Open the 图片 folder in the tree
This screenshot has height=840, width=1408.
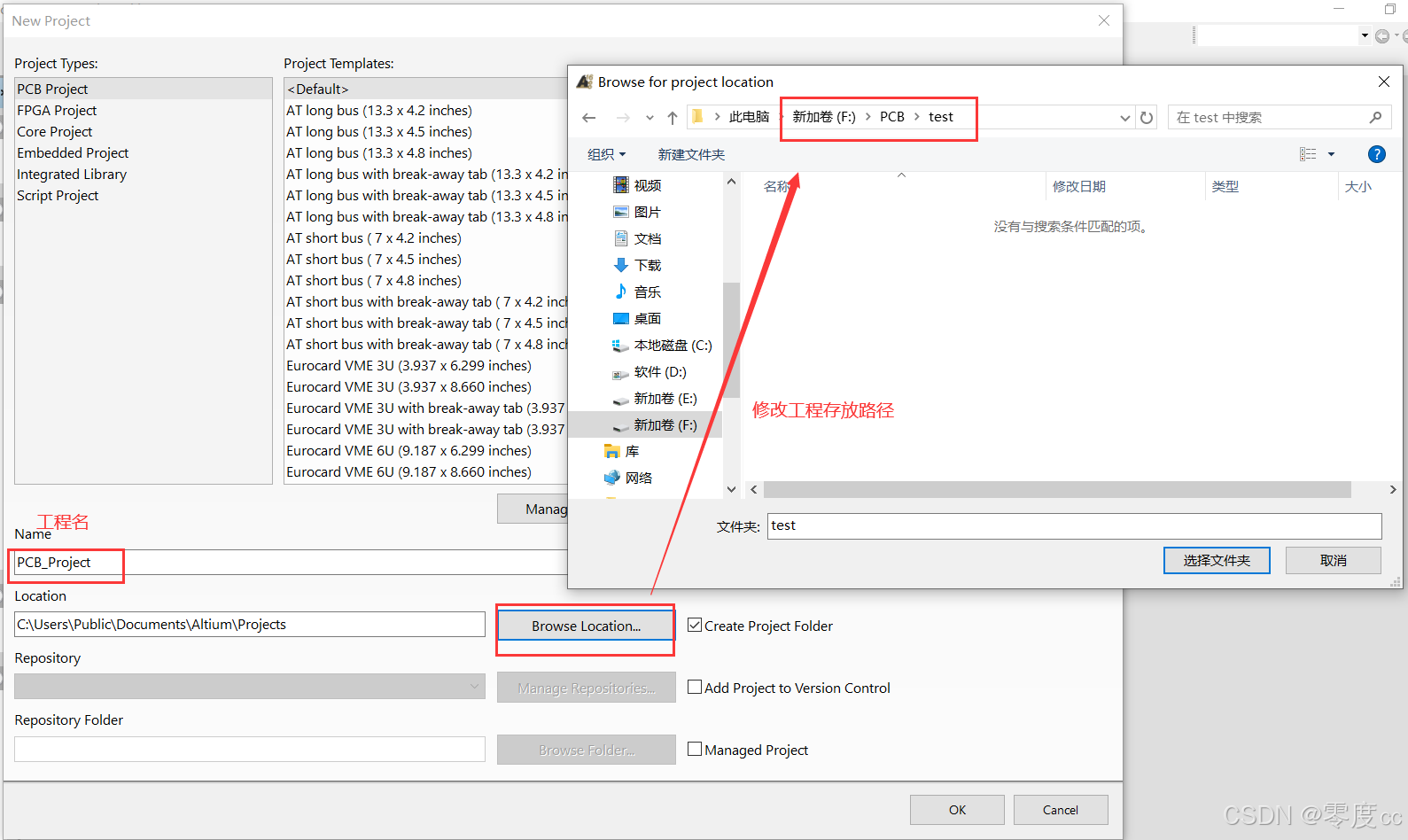click(x=648, y=212)
